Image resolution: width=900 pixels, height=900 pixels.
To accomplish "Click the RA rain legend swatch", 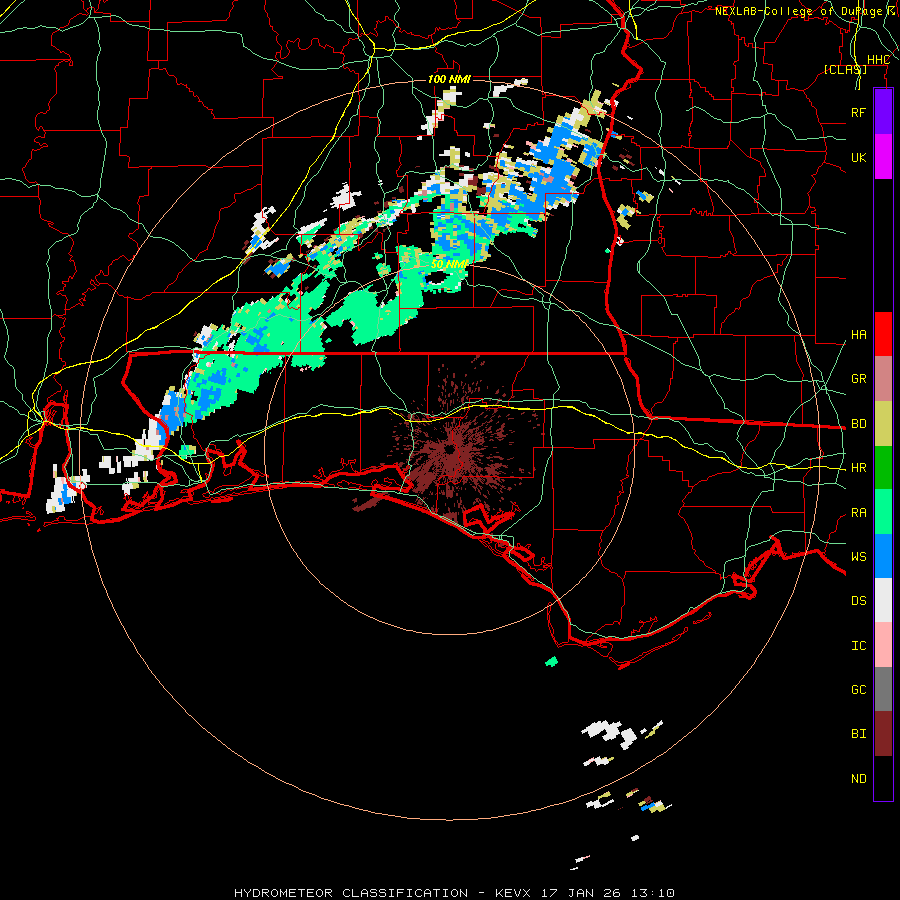I will pyautogui.click(x=883, y=512).
